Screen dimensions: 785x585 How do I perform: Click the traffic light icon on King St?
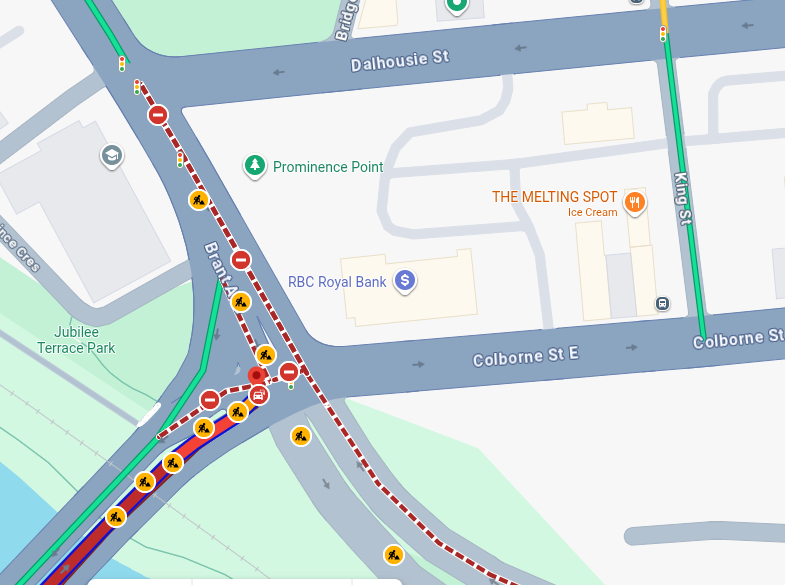[663, 34]
